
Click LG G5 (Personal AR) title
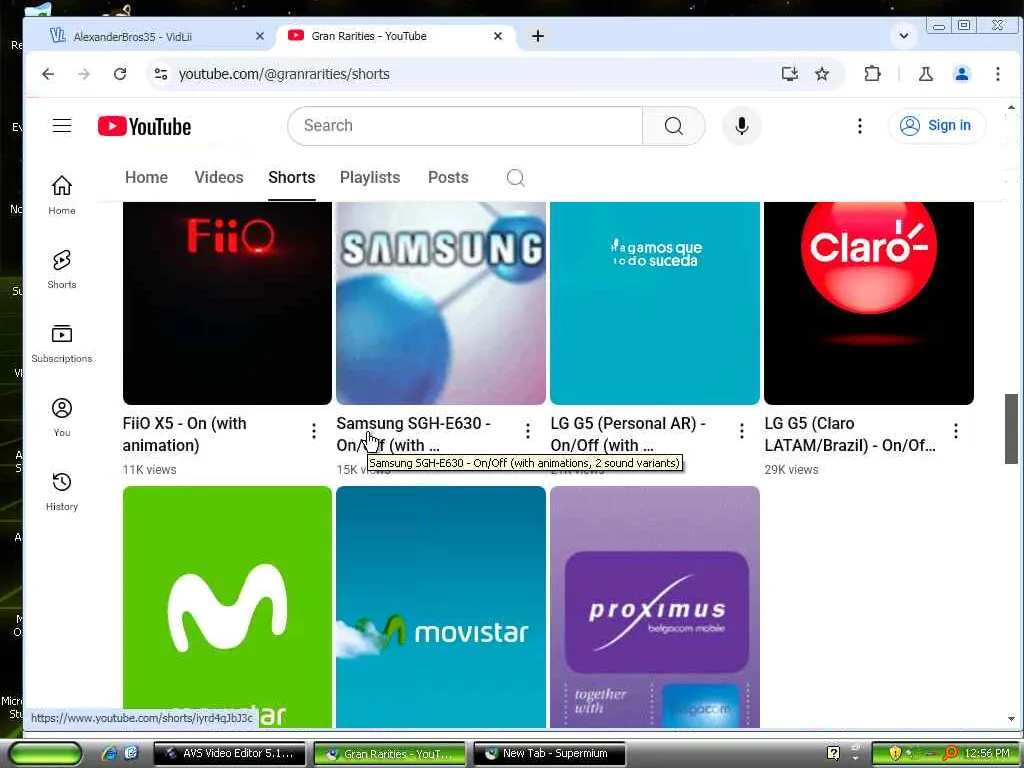click(x=628, y=434)
